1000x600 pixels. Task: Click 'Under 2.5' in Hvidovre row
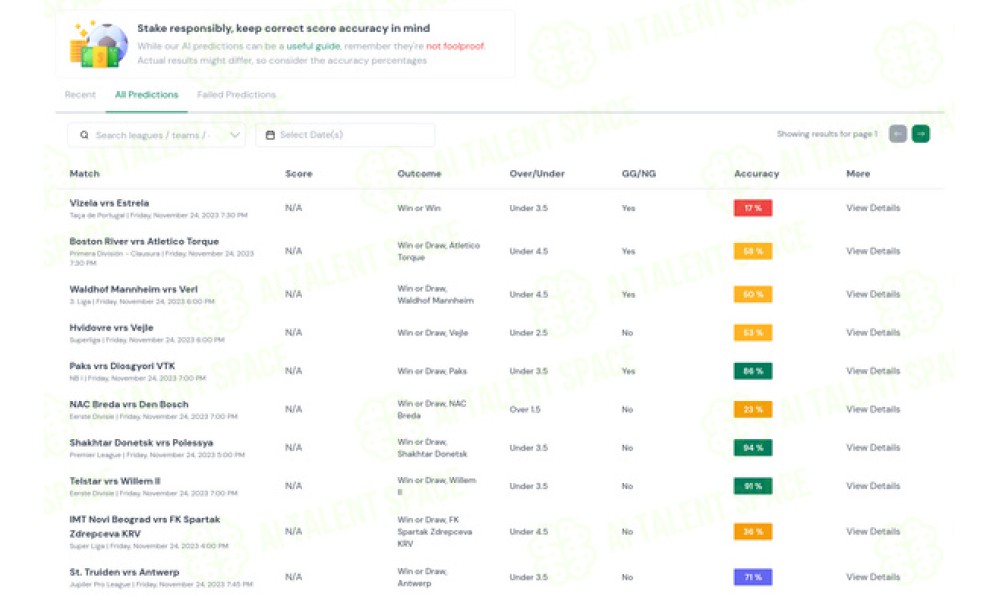(x=529, y=333)
